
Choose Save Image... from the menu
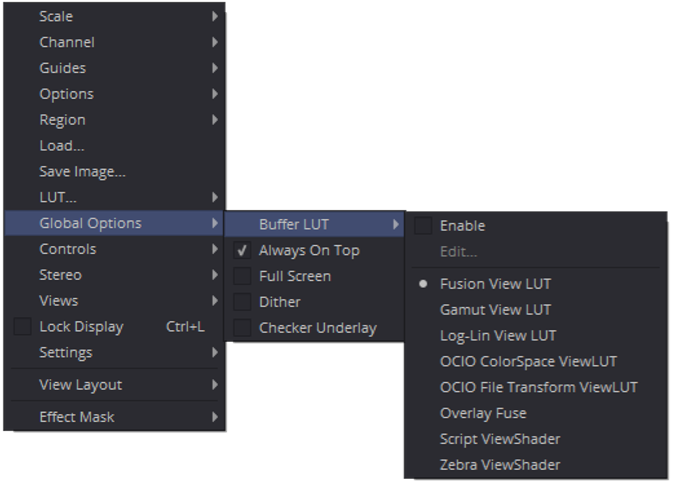82,172
